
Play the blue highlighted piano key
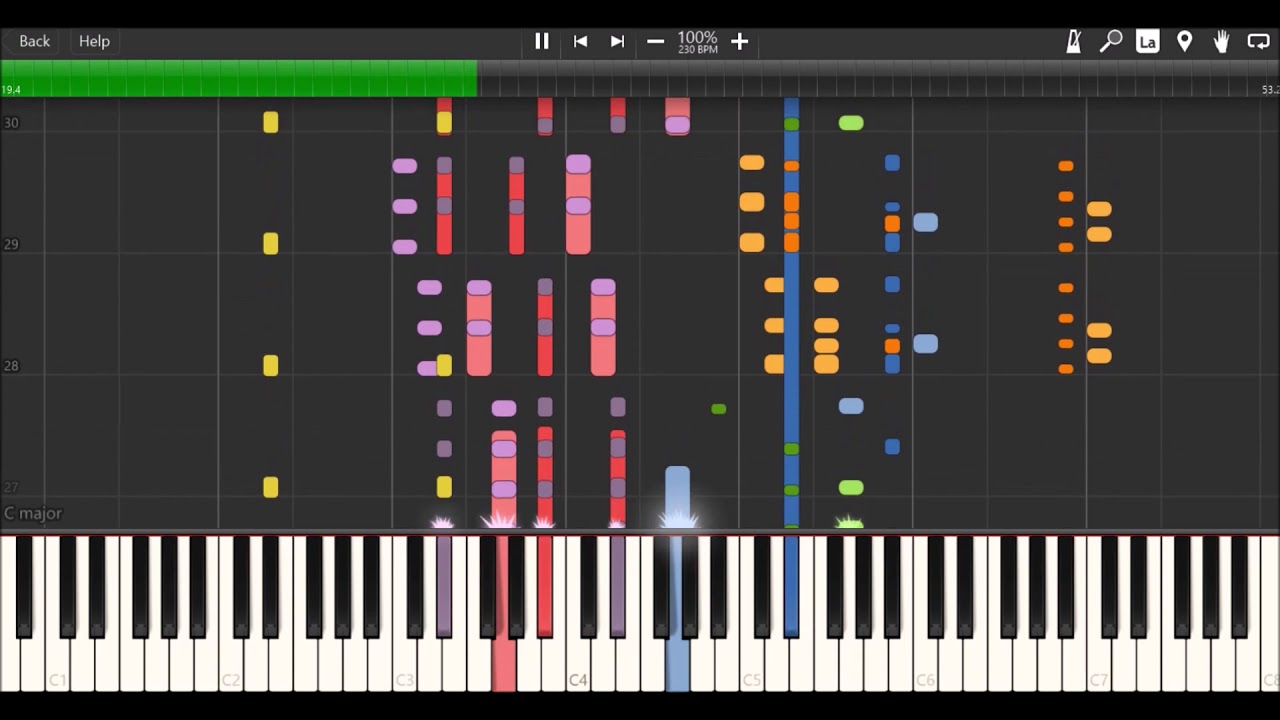(791, 585)
